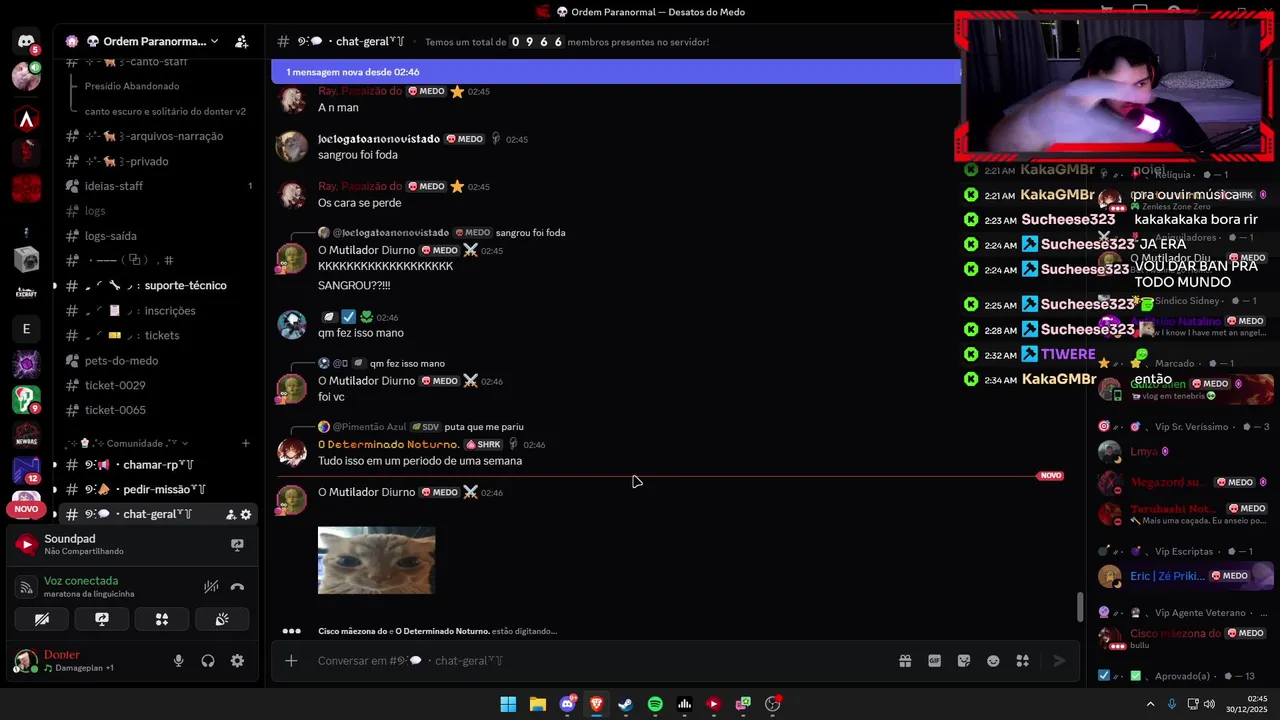The height and width of the screenshot is (720, 1280).
Task: Open the ticket-0029 channel
Action: click(x=157, y=385)
